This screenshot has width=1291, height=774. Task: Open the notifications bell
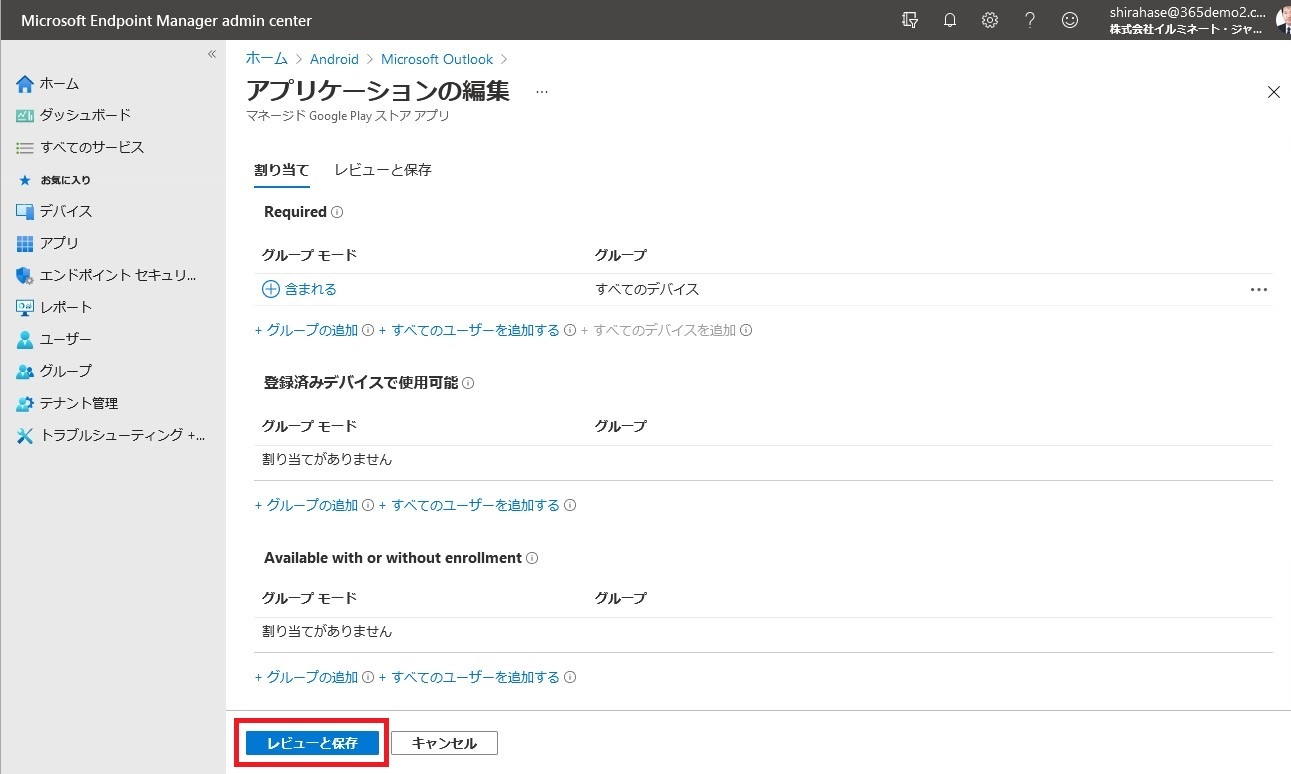[950, 20]
